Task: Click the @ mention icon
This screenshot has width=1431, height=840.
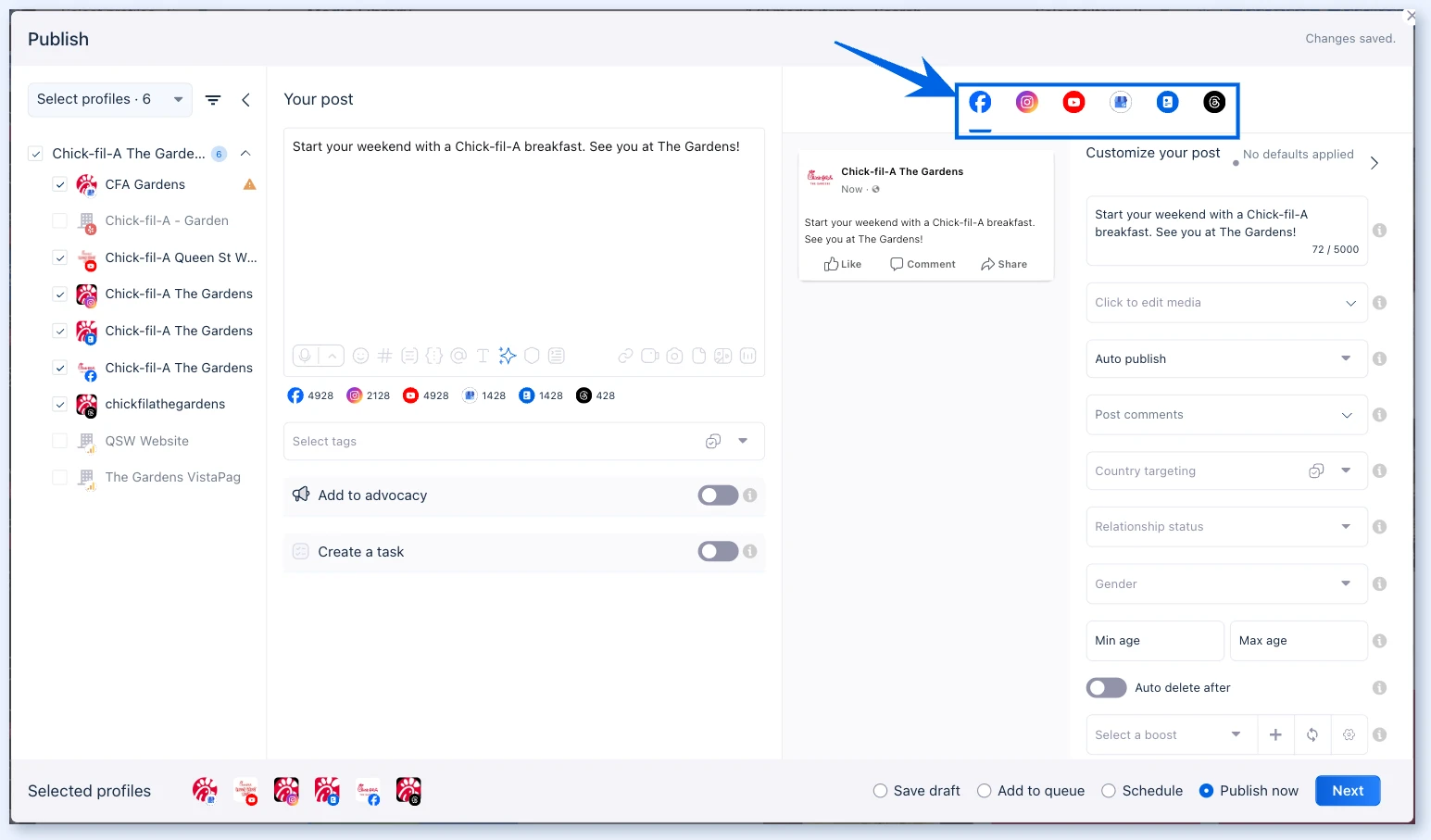Action: (x=458, y=356)
